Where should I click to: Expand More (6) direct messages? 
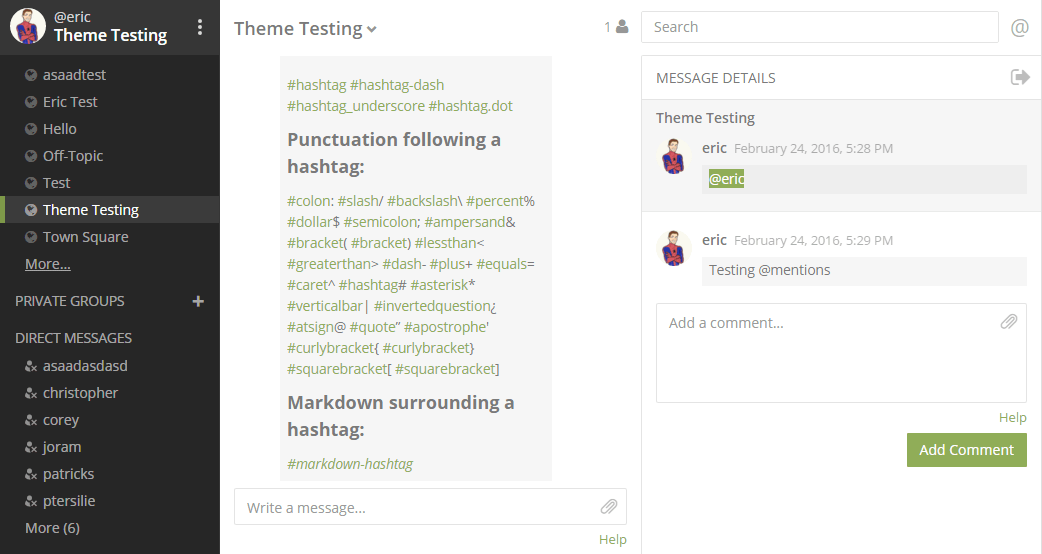tap(52, 527)
